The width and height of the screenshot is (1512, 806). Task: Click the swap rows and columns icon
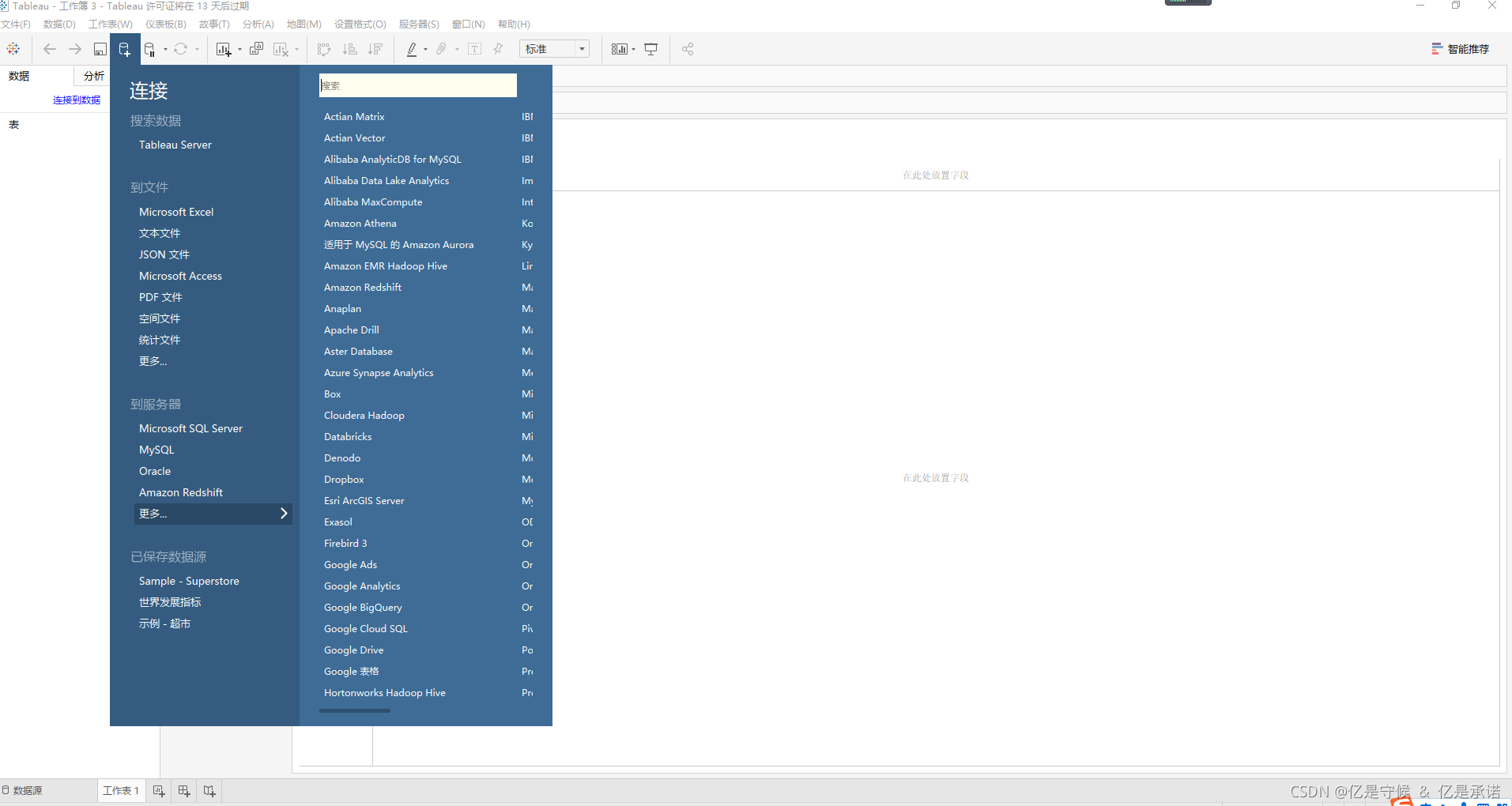point(324,49)
